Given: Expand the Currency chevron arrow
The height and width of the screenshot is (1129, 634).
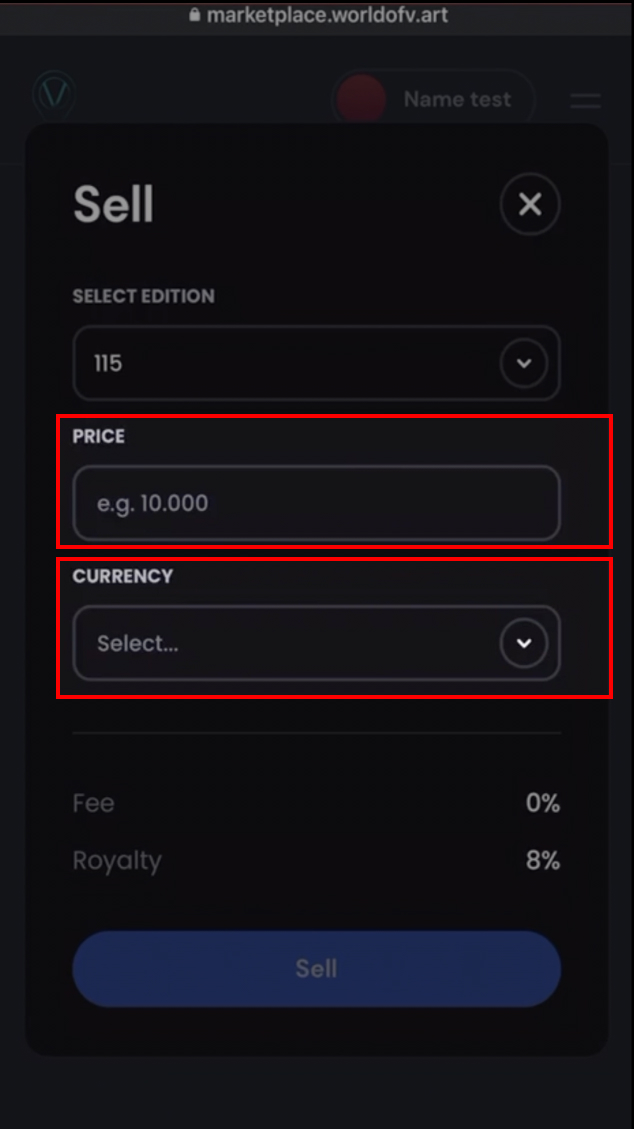Looking at the screenshot, I should [524, 643].
